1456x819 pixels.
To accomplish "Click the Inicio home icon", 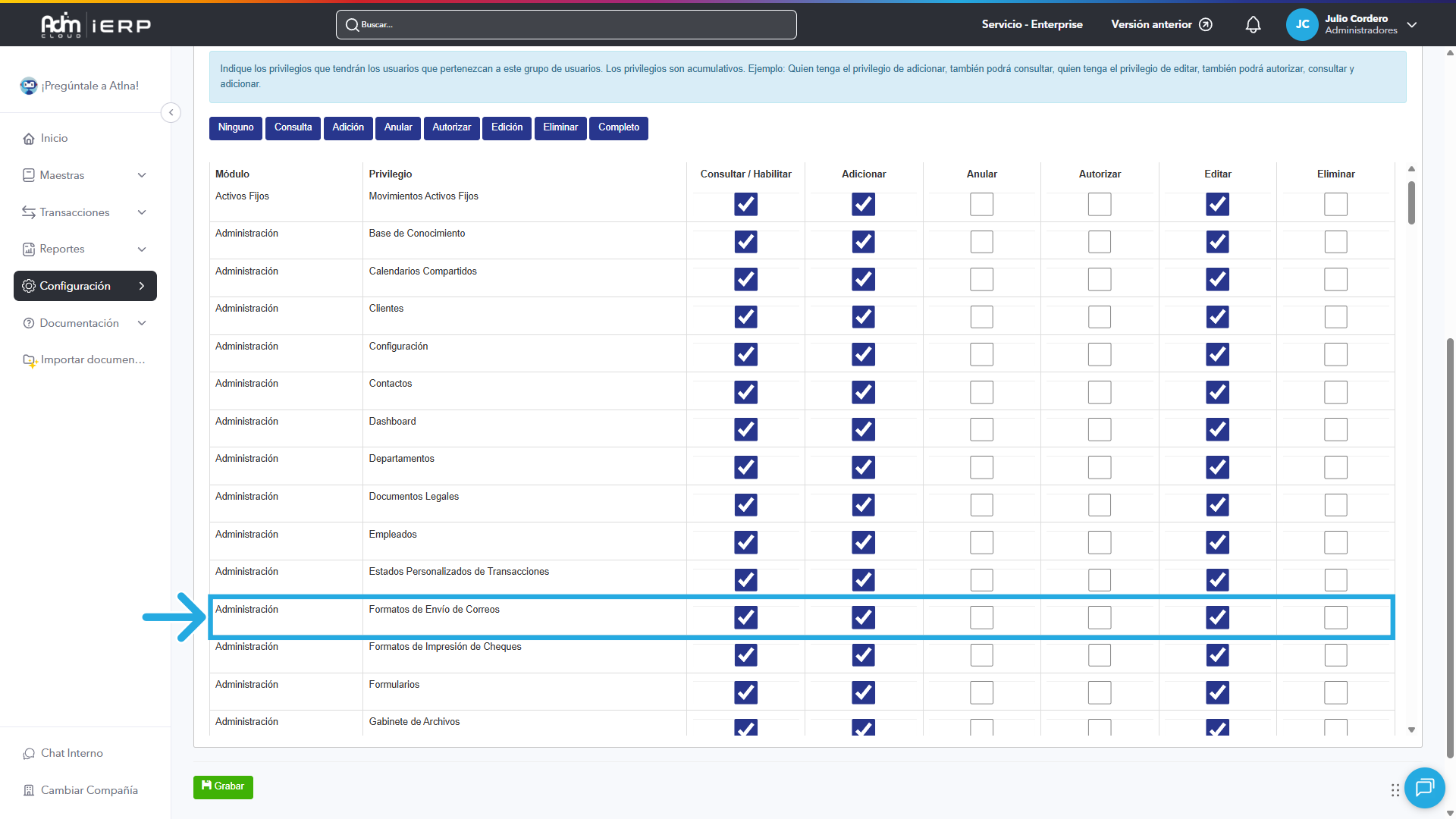I will click(x=29, y=139).
